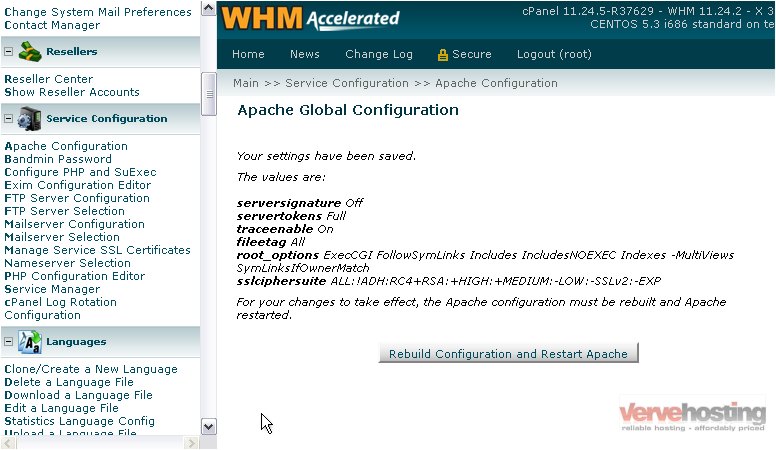This screenshot has width=776, height=450.
Task: Click the WHM Accelerated logo
Action: click(x=310, y=18)
